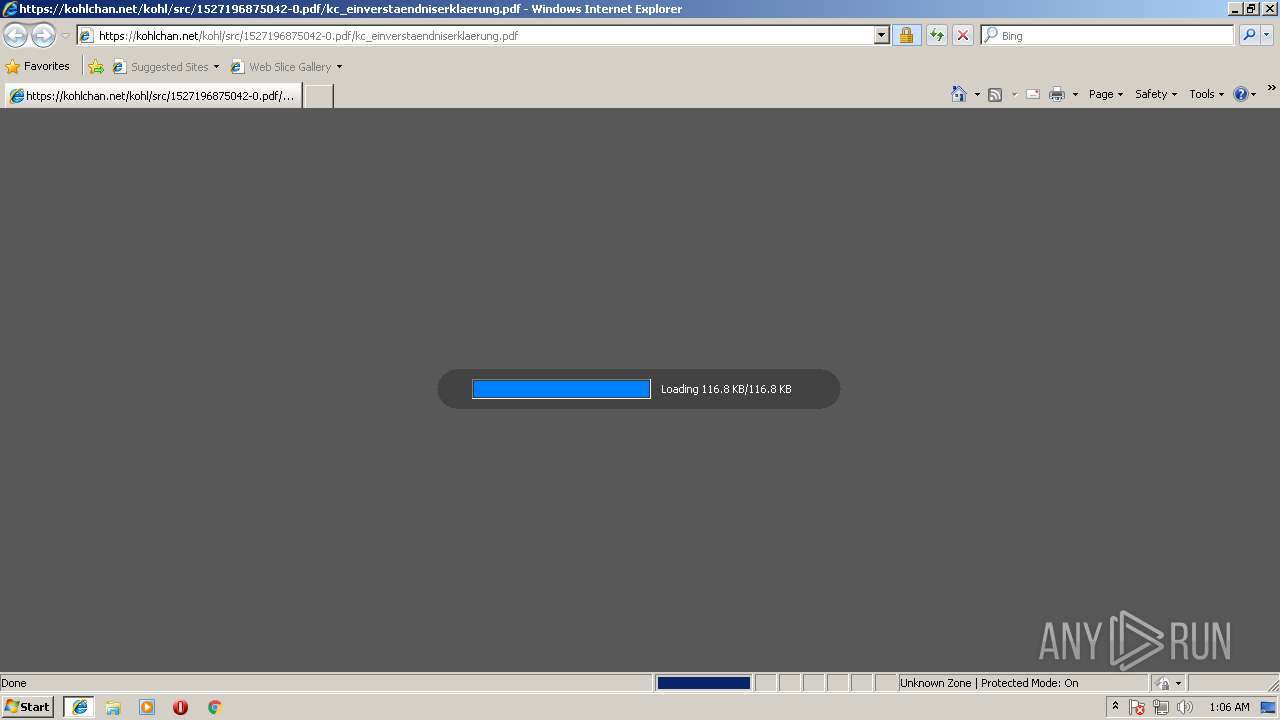Click the Home icon
Image resolution: width=1280 pixels, height=720 pixels.
point(959,94)
